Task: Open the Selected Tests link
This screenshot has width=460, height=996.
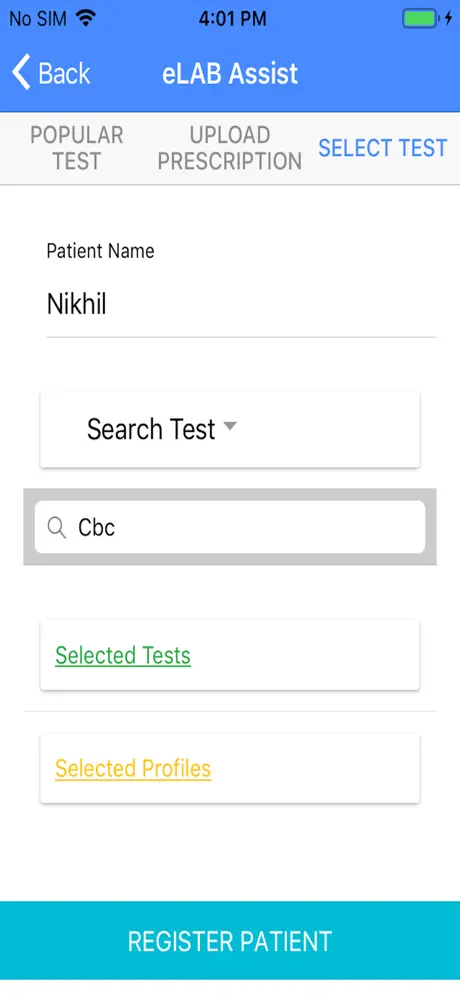Action: click(x=123, y=655)
